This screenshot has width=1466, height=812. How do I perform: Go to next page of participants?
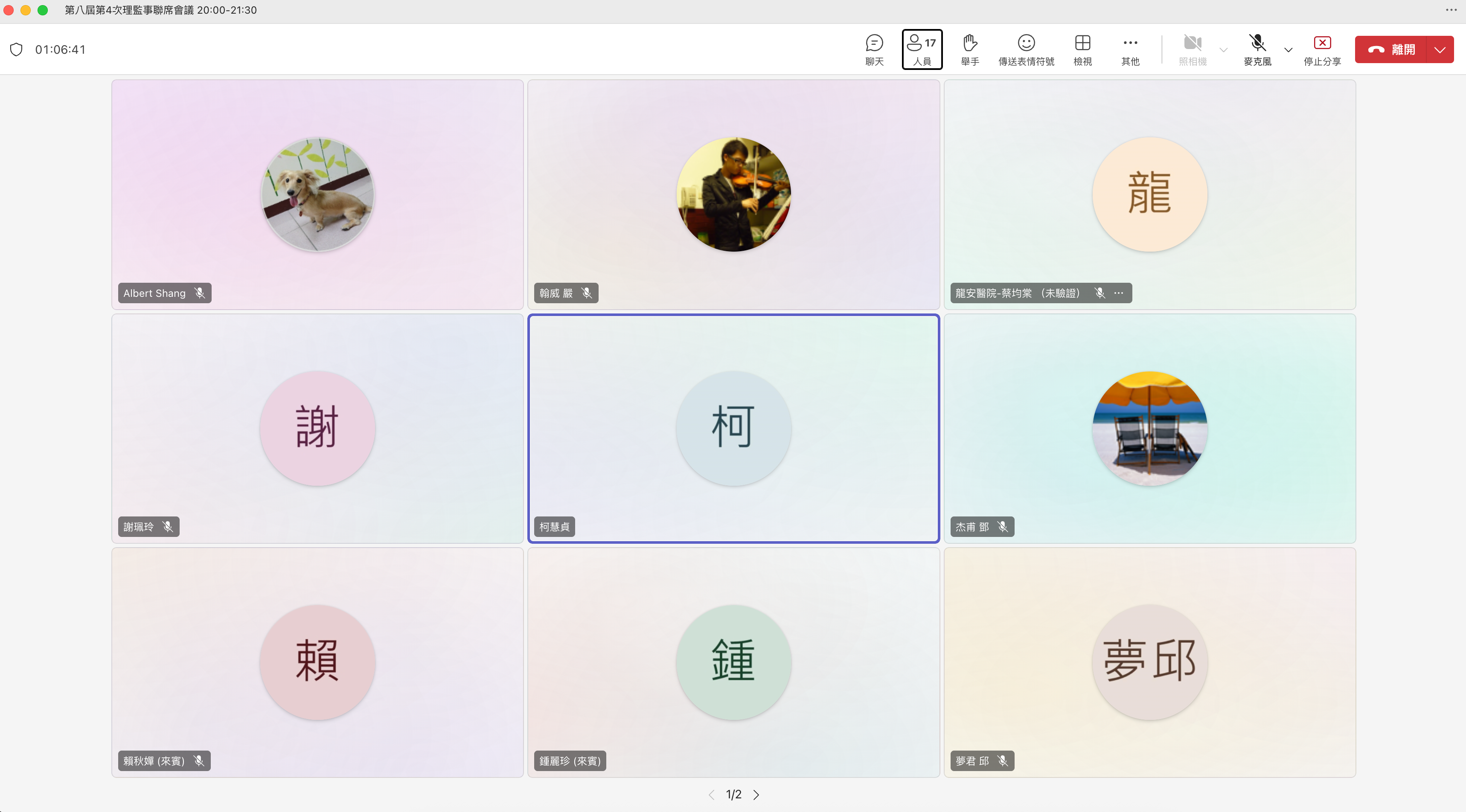tap(756, 795)
